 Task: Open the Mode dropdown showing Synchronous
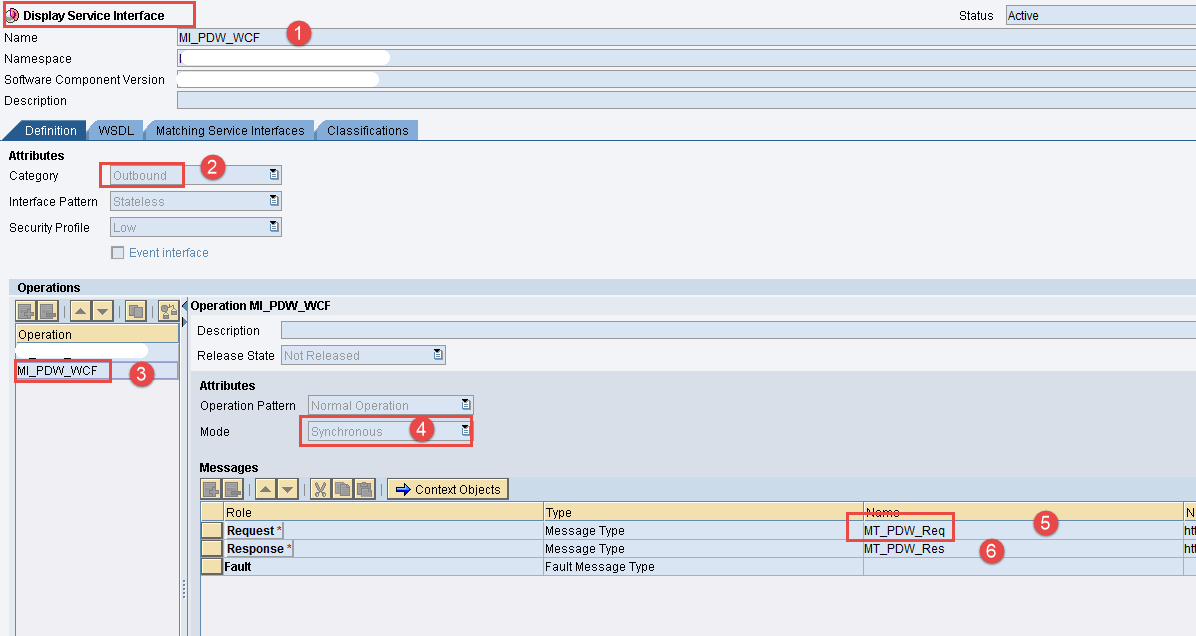click(465, 431)
